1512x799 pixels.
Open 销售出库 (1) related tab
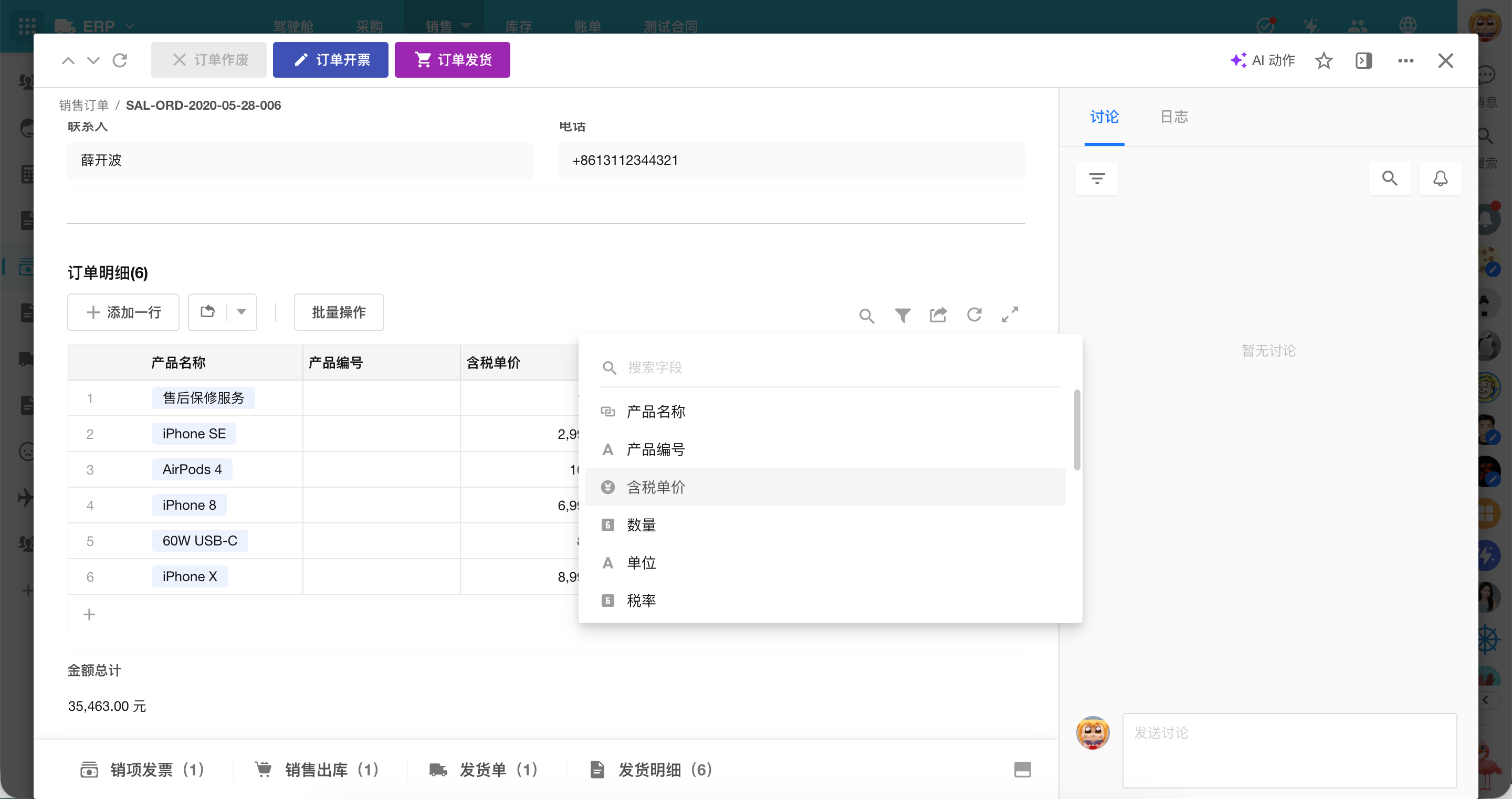click(318, 770)
